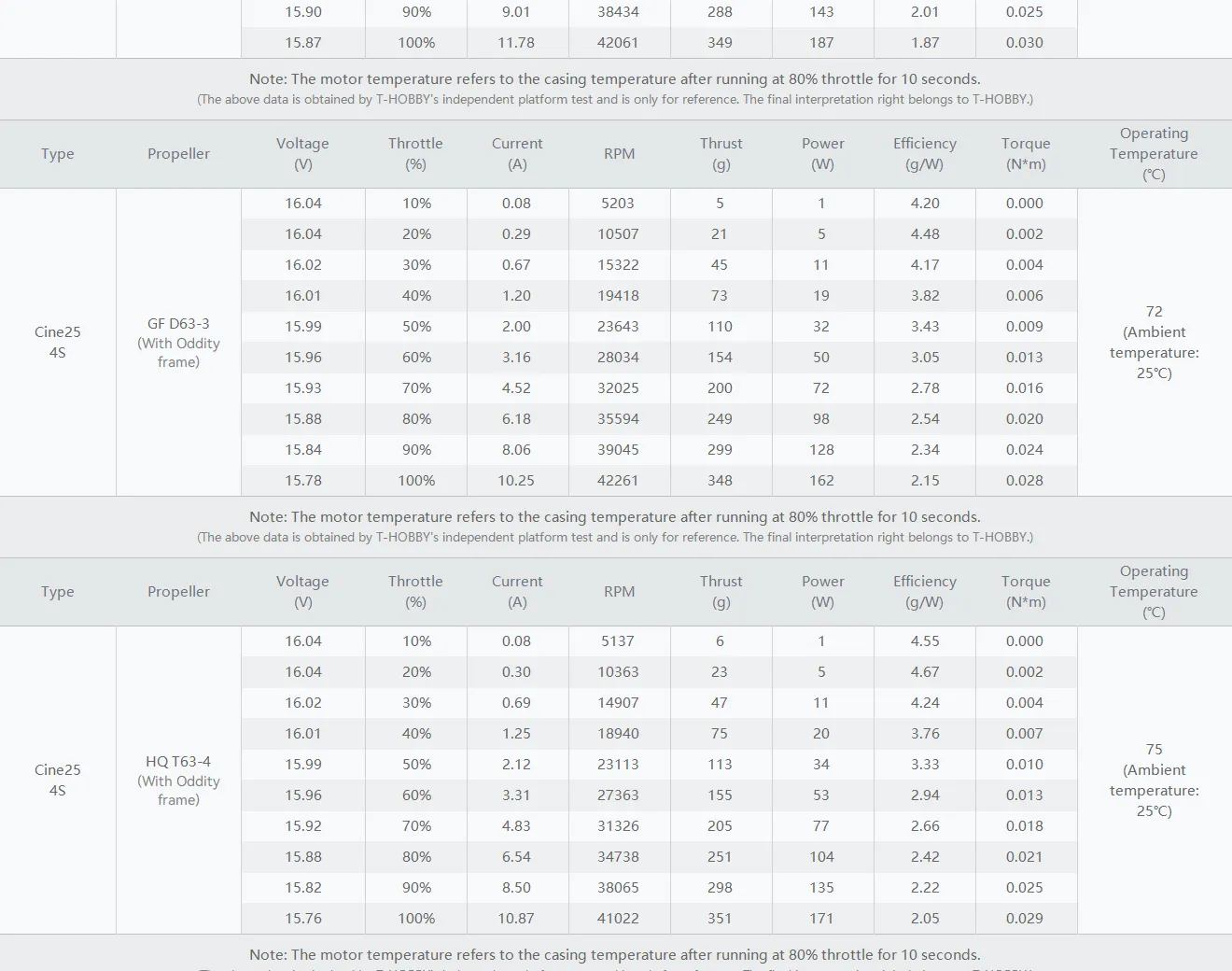The image size is (1232, 971).
Task: Select current value 11.78
Action: point(516,43)
